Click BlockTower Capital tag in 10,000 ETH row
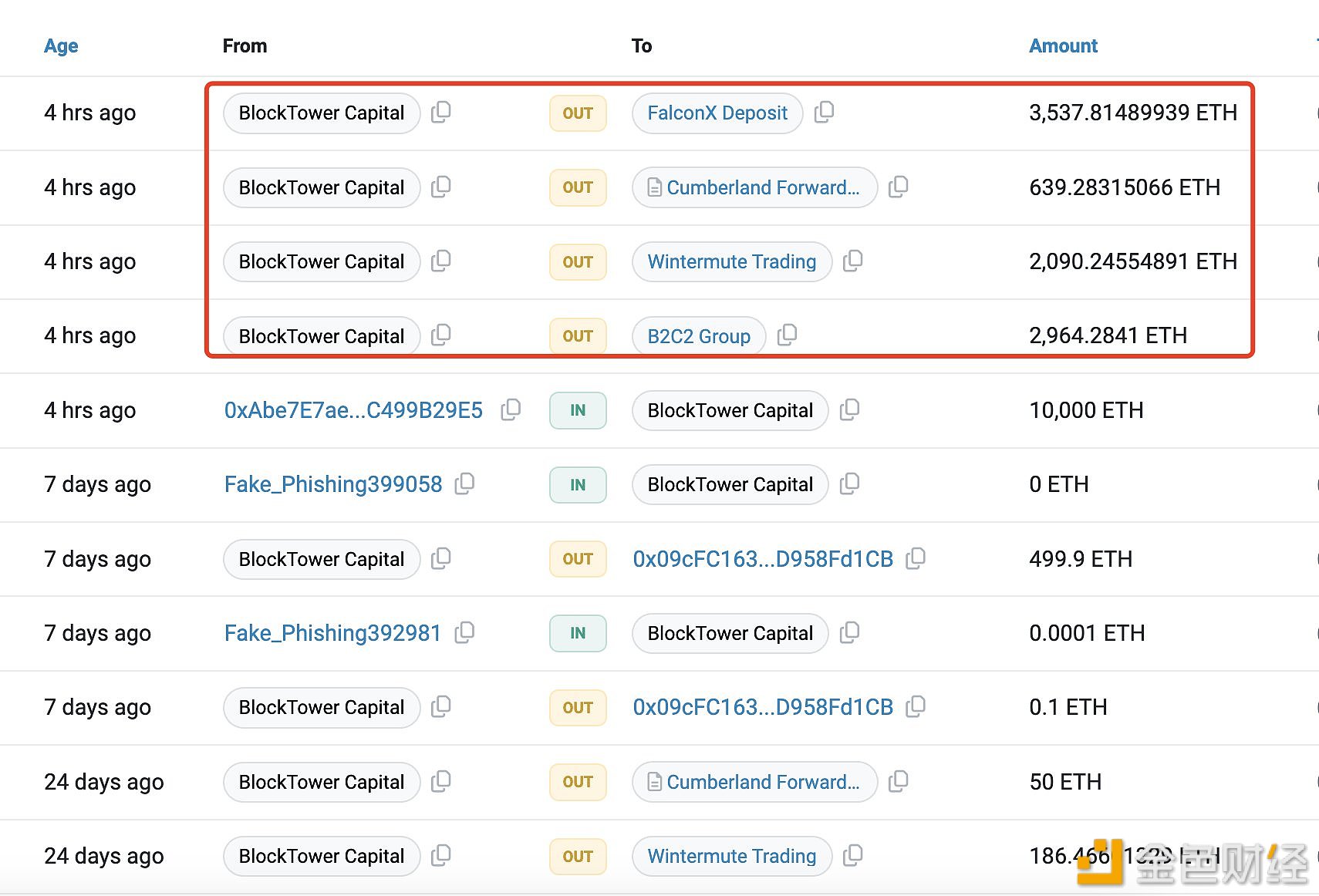 730,410
